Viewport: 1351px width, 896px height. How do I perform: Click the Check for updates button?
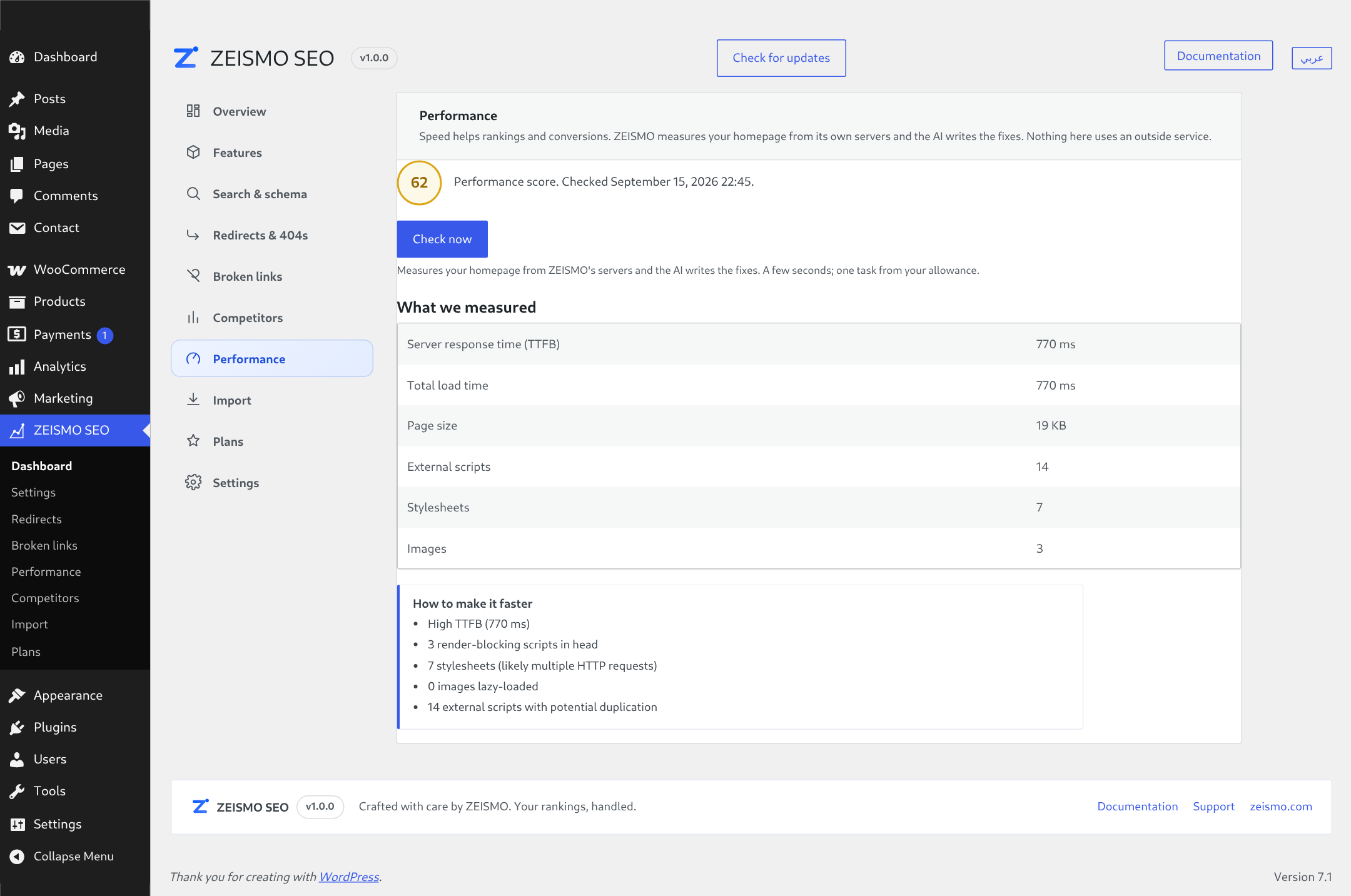[781, 58]
